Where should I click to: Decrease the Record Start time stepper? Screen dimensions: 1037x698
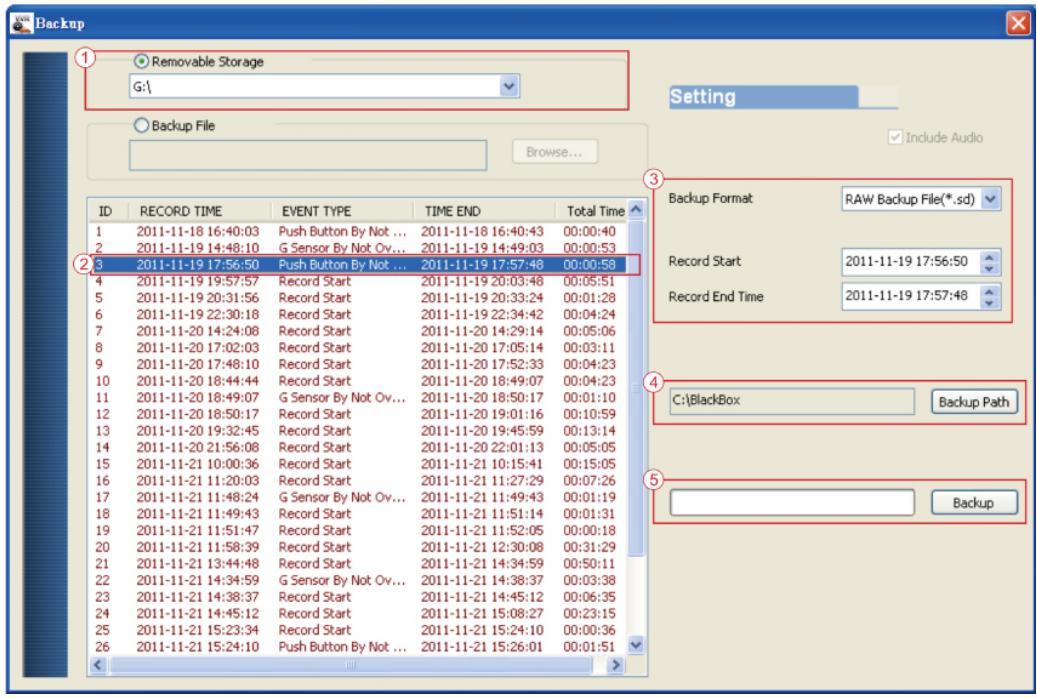click(x=989, y=268)
